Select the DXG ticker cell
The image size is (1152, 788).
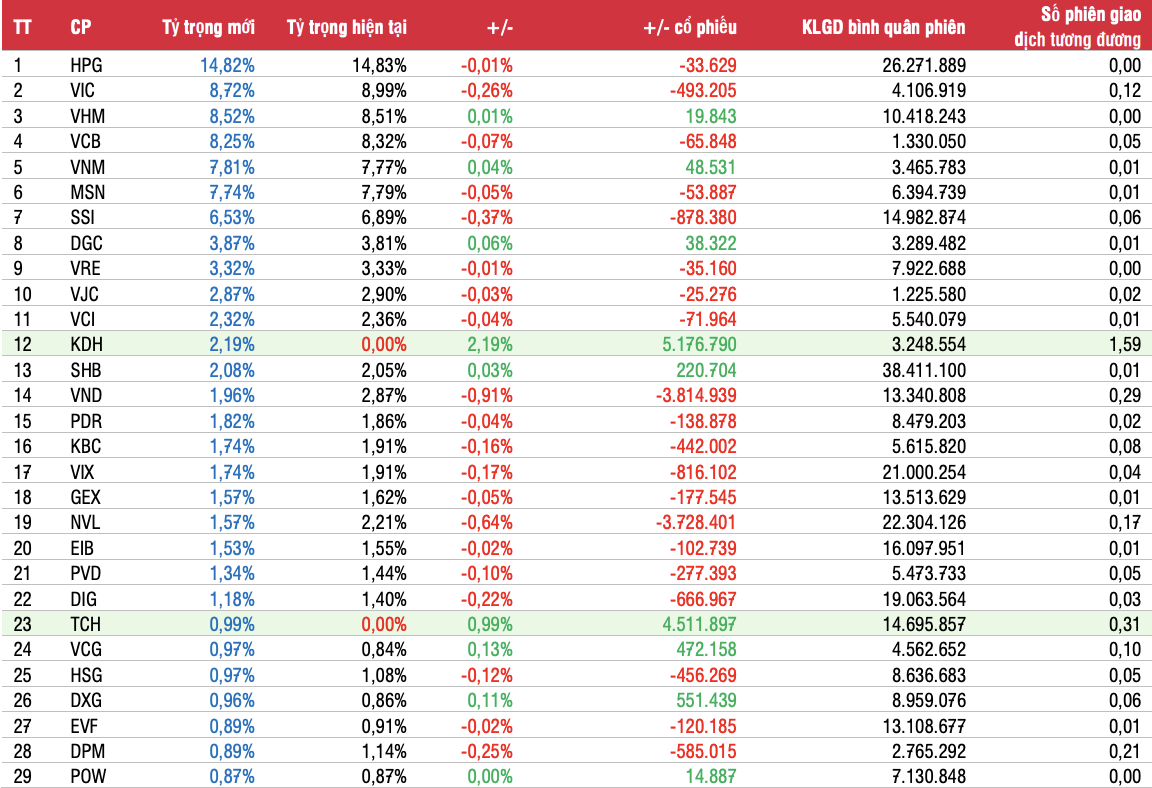pos(86,700)
